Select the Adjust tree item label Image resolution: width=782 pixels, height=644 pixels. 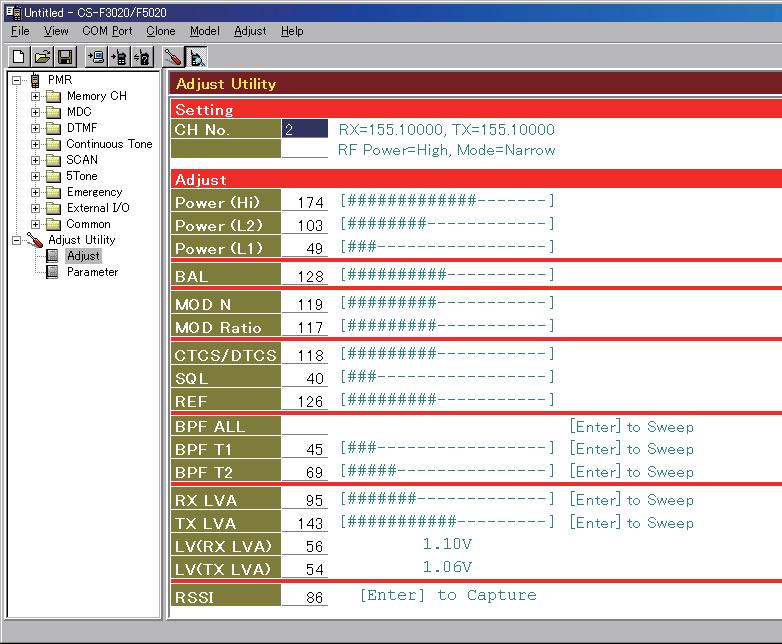(x=84, y=256)
